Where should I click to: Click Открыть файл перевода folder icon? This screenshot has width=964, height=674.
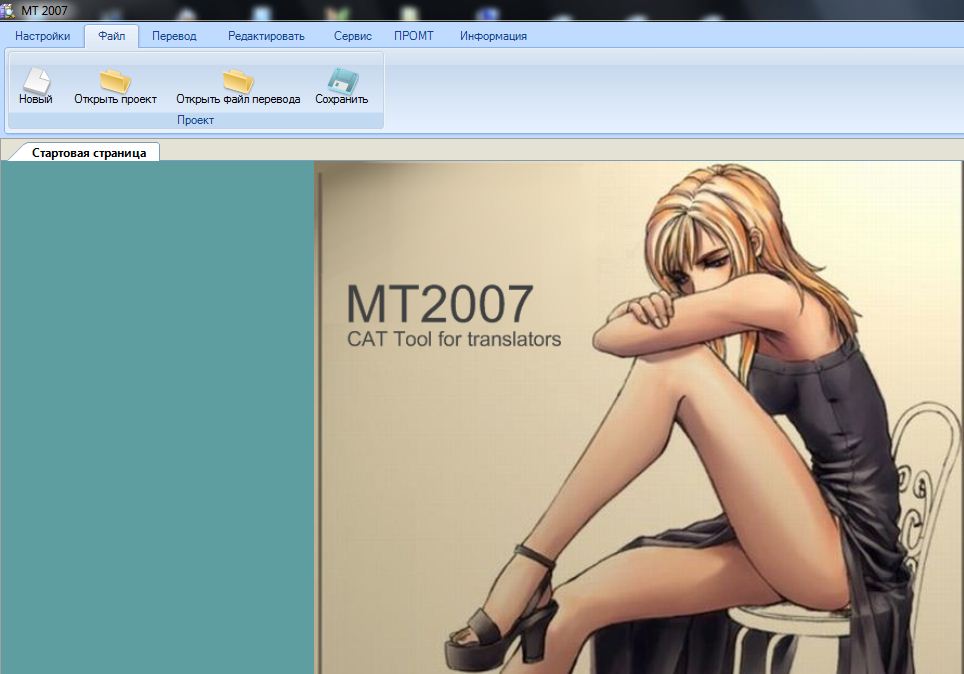tap(239, 81)
